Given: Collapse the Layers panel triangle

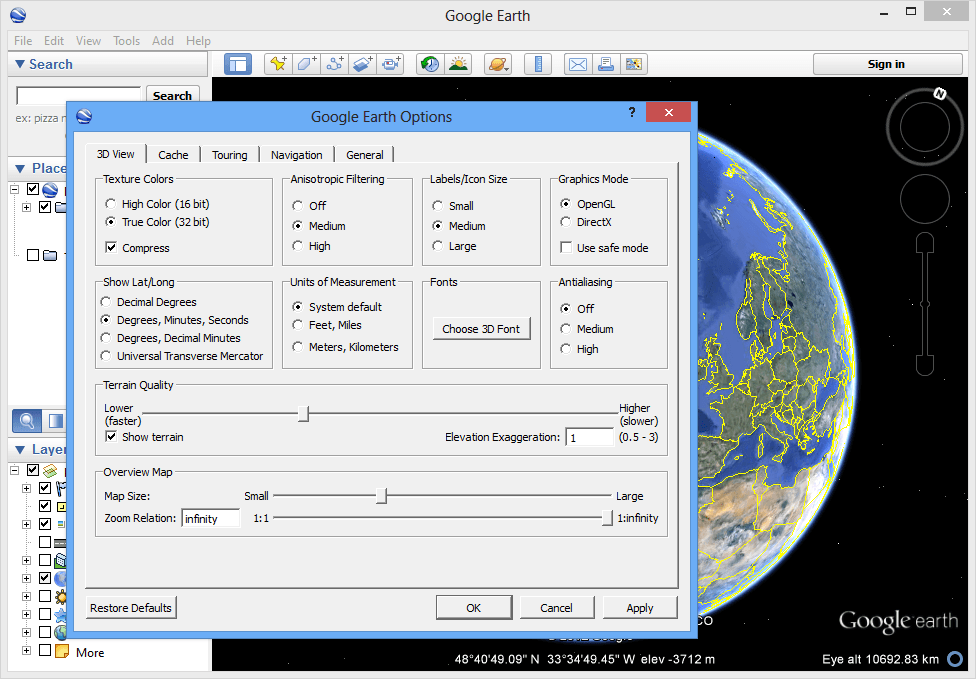Looking at the screenshot, I should click(x=20, y=449).
